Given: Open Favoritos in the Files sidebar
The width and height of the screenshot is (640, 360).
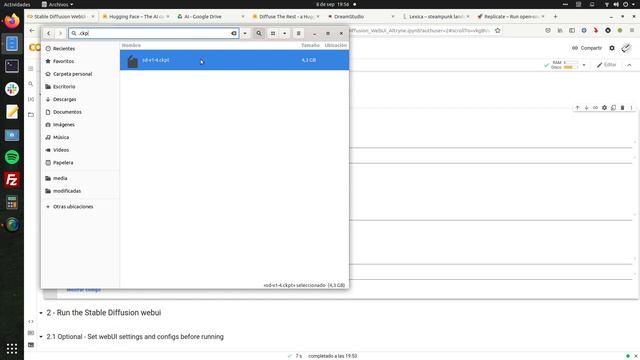Looking at the screenshot, I should point(80,61).
